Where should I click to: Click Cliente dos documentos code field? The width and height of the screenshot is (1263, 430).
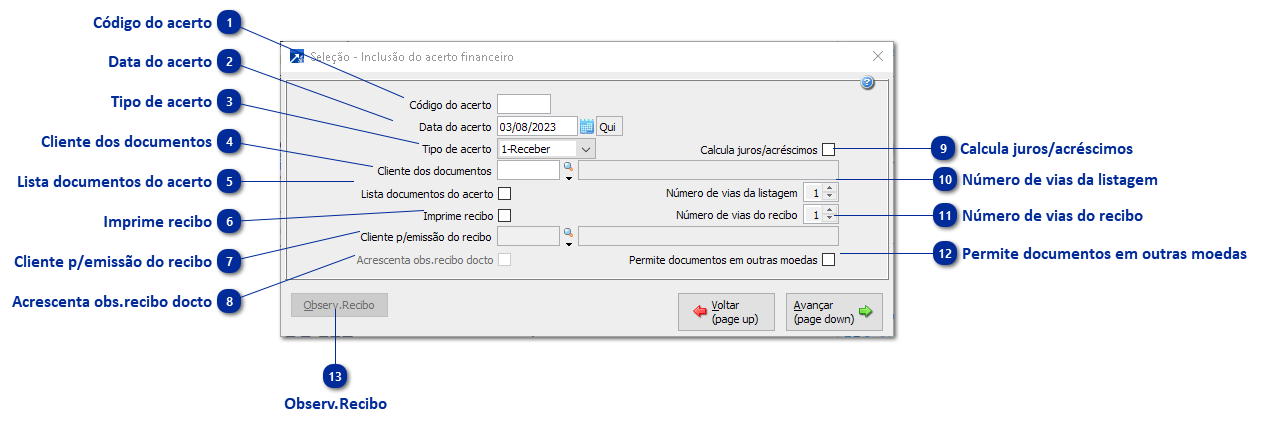coord(528,170)
